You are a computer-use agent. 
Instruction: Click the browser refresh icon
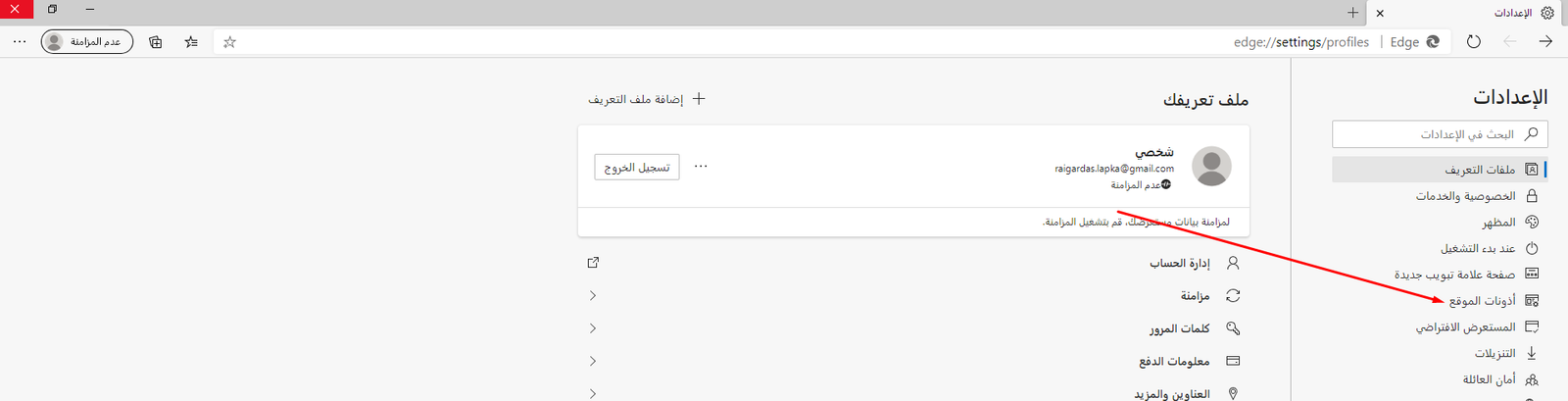1473,42
